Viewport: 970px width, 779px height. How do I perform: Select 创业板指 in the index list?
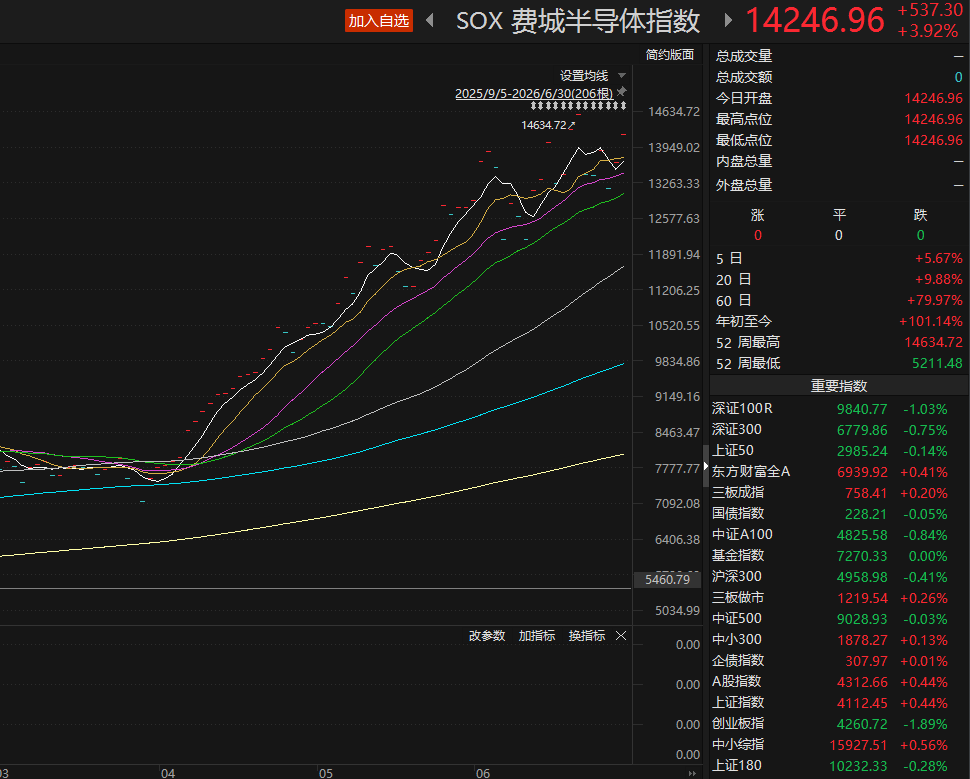tap(839, 723)
